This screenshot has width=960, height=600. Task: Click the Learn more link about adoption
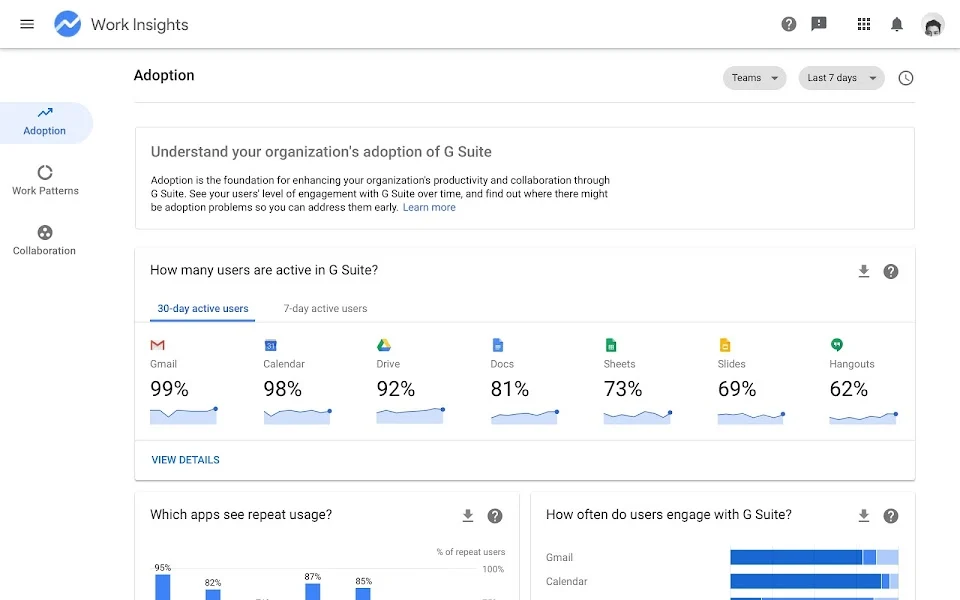coord(429,207)
